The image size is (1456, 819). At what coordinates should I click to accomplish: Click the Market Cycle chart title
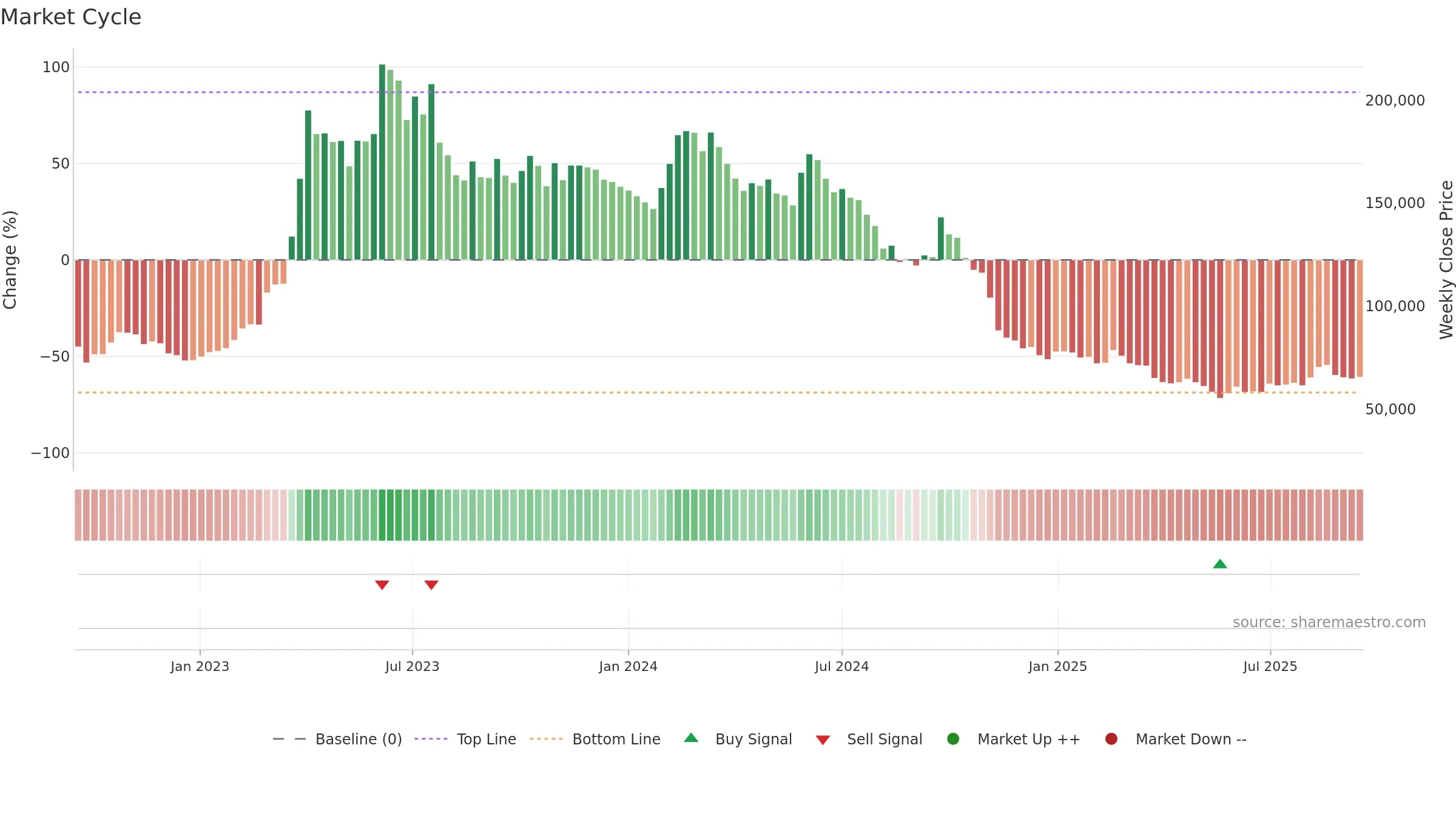pos(71,17)
